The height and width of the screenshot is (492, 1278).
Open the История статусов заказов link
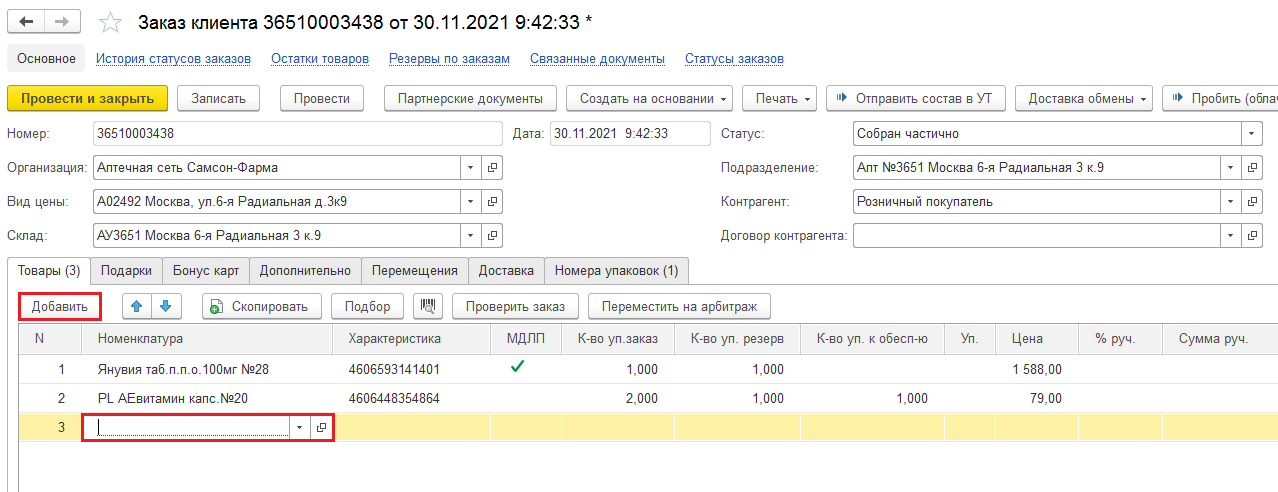tap(173, 59)
